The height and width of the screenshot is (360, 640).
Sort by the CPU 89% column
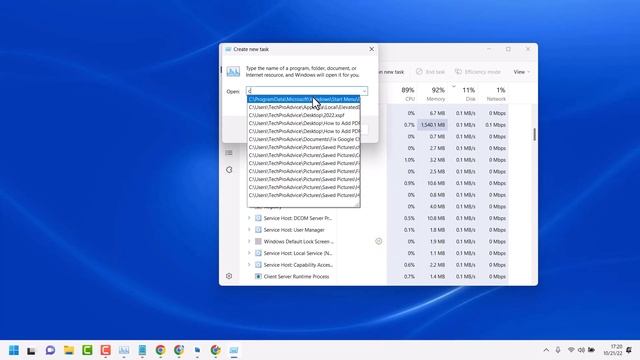click(x=408, y=94)
